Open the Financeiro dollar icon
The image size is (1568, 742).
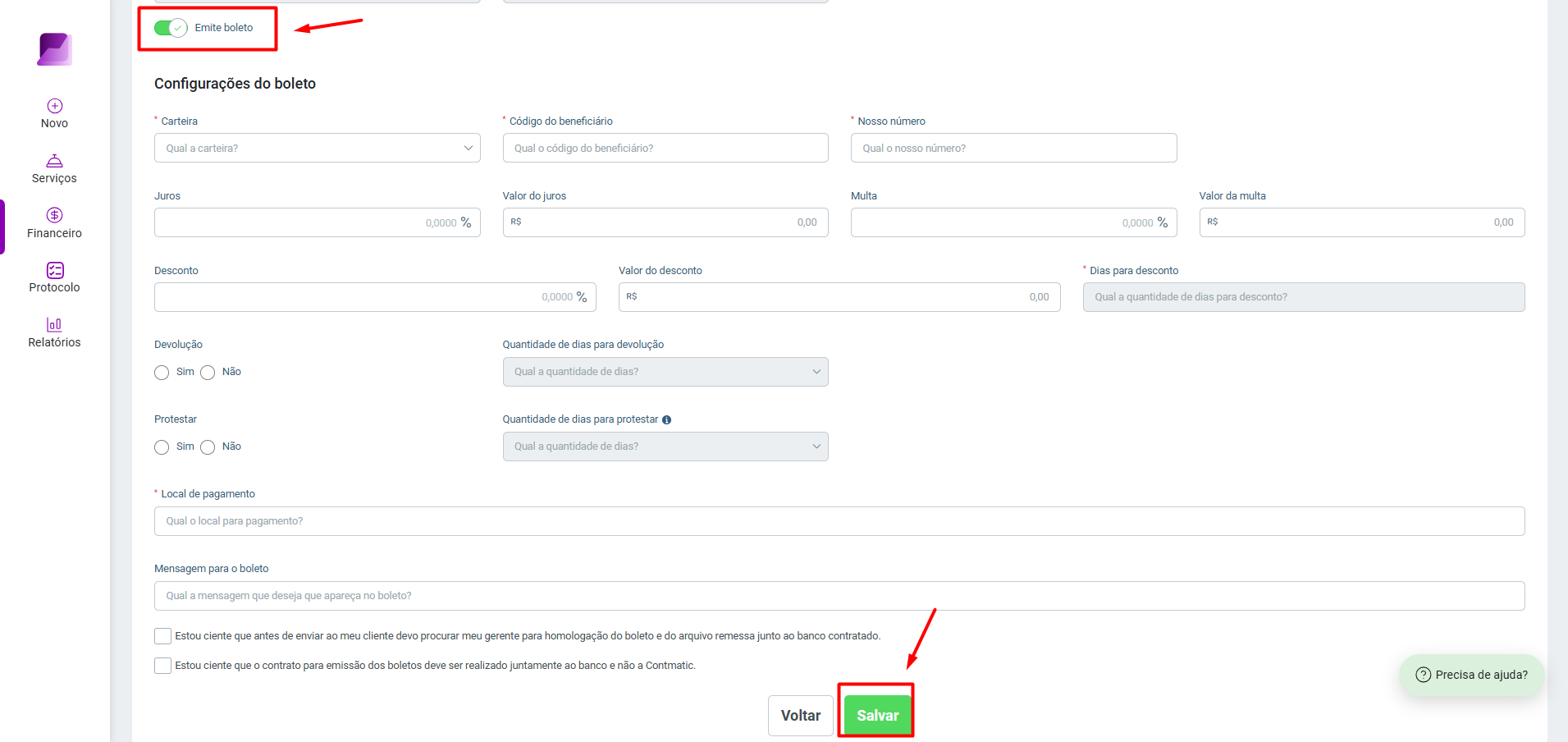pyautogui.click(x=55, y=215)
